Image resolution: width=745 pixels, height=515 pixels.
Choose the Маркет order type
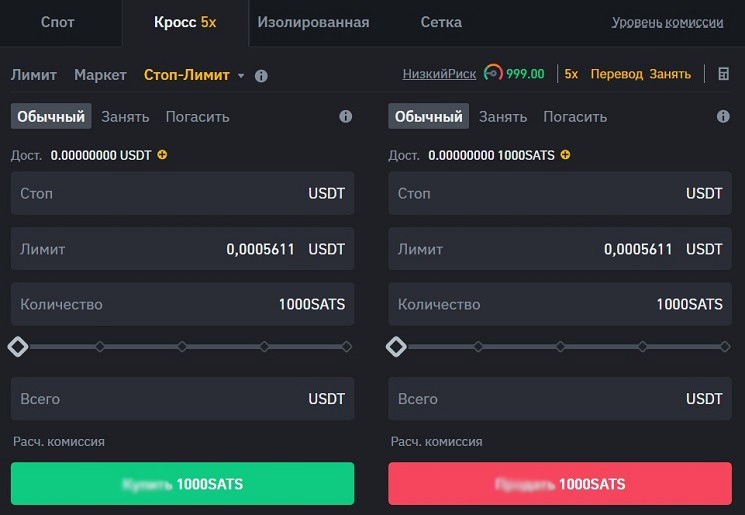coord(100,75)
